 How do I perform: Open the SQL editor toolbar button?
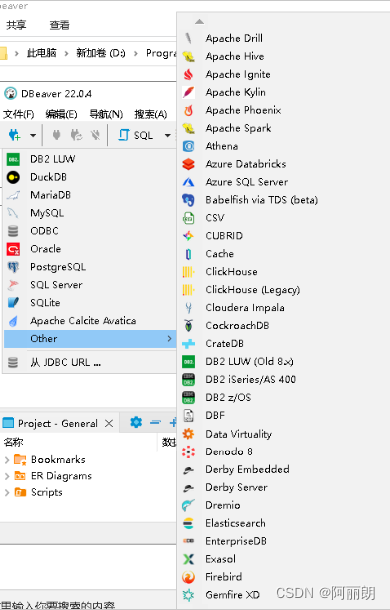pos(135,135)
